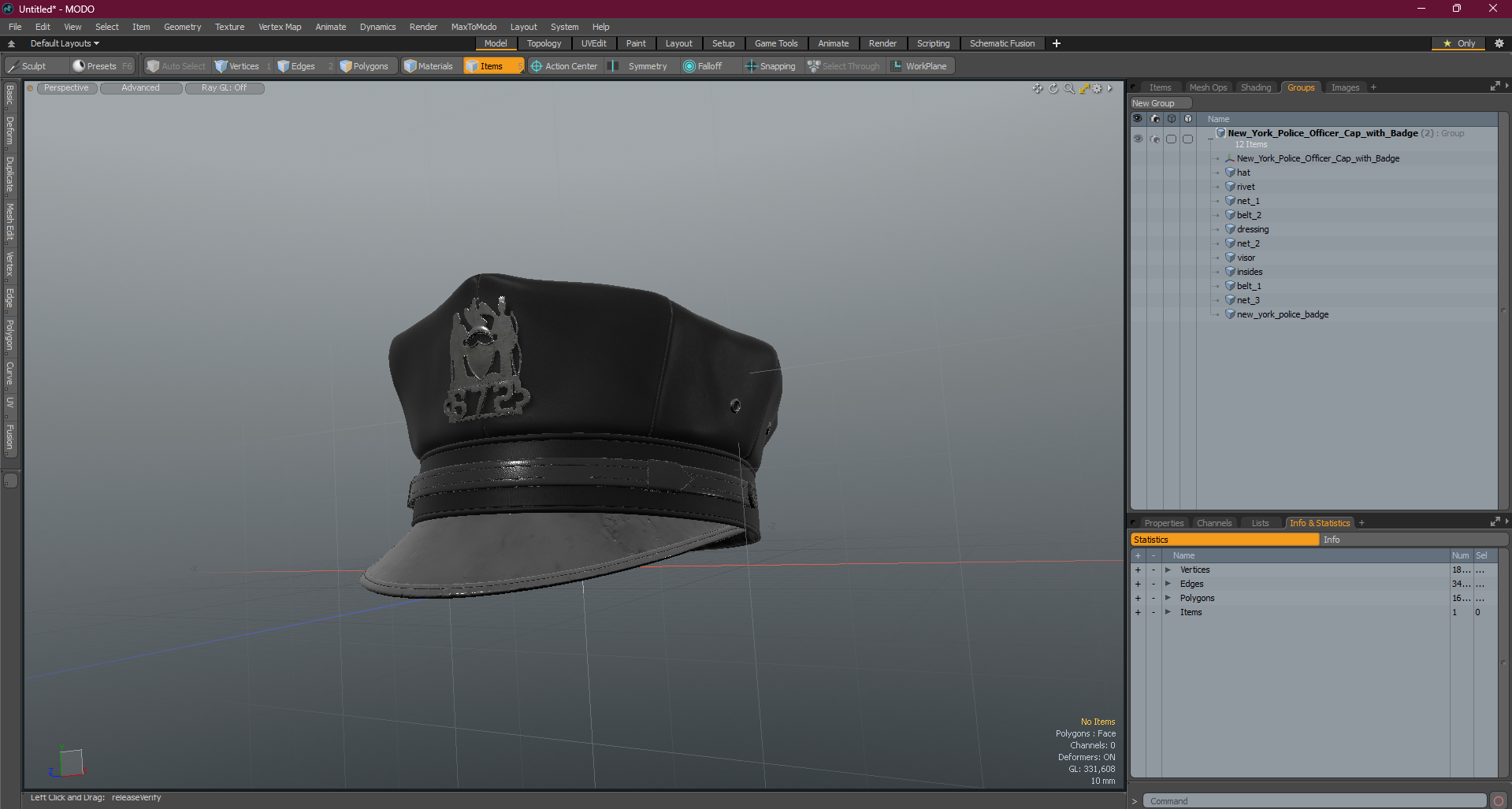Viewport: 1512px width, 809px height.
Task: Subtract selection with minus on Polygons row
Action: click(x=1154, y=598)
